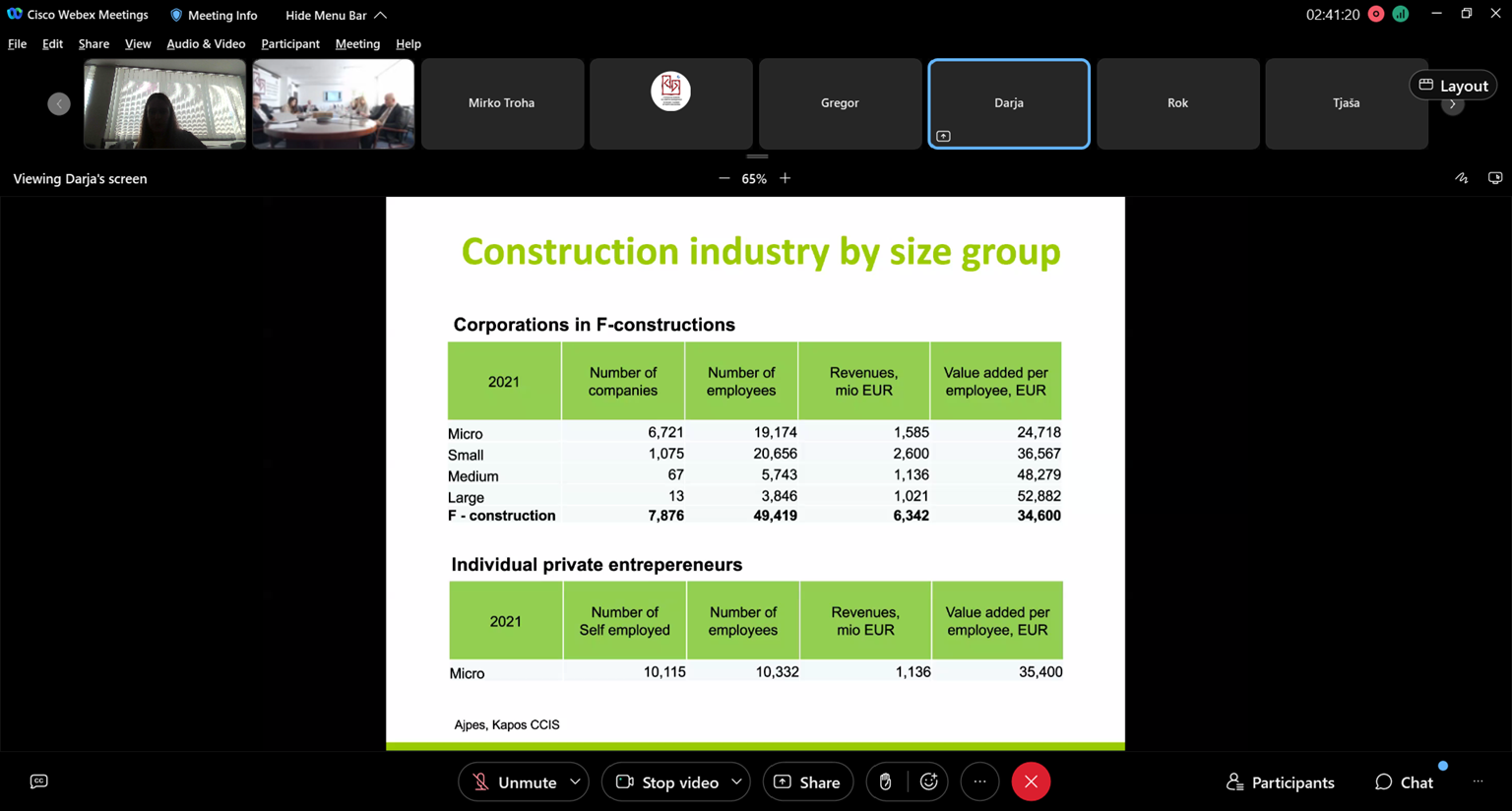The height and width of the screenshot is (811, 1512).
Task: Unmute the microphone
Action: 514,781
